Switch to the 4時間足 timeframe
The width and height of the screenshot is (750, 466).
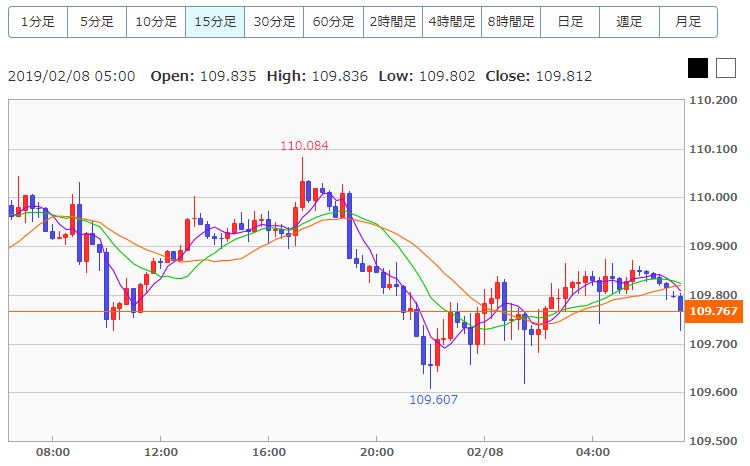[x=452, y=22]
